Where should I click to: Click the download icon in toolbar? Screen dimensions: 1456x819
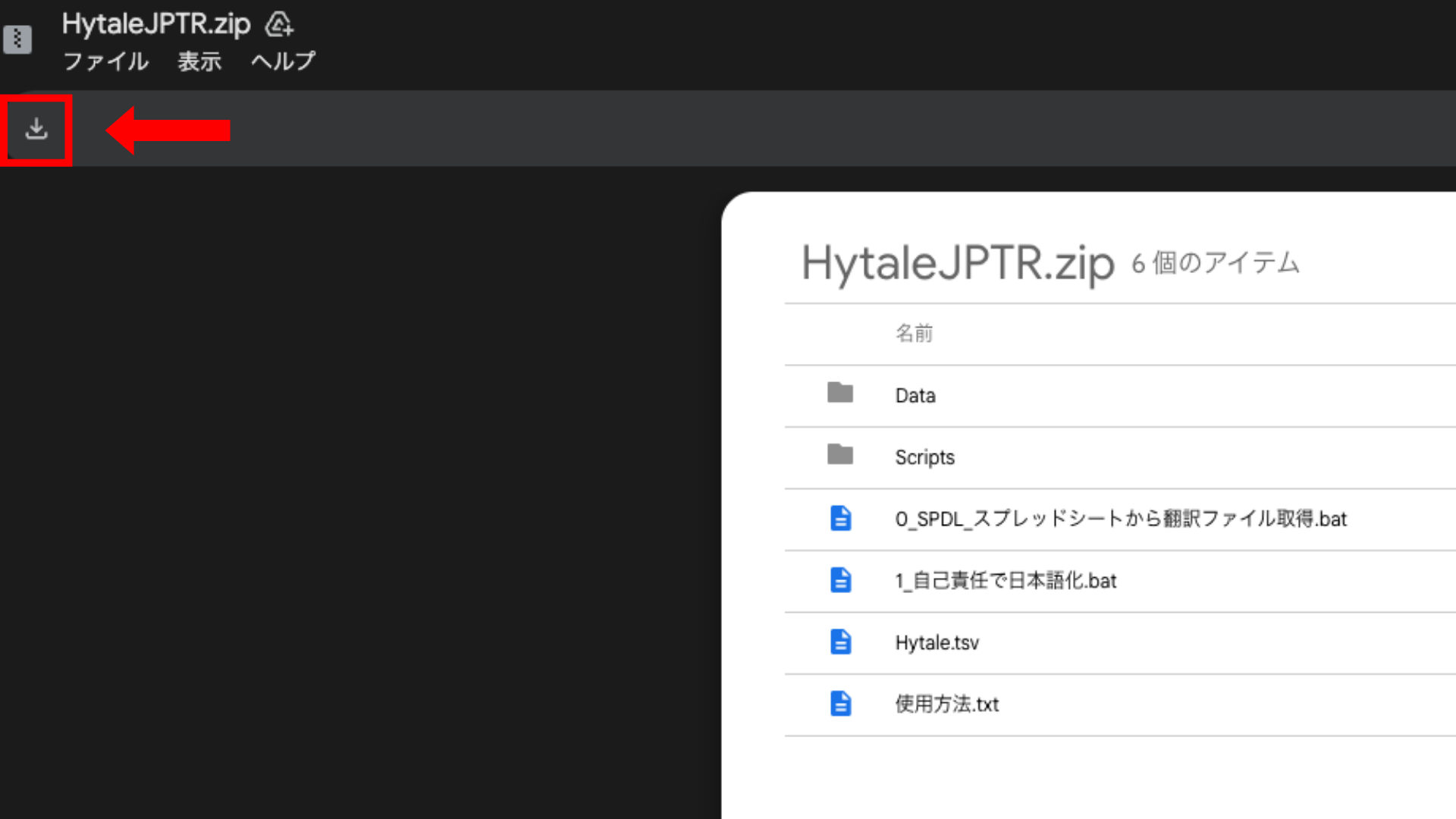(x=36, y=130)
